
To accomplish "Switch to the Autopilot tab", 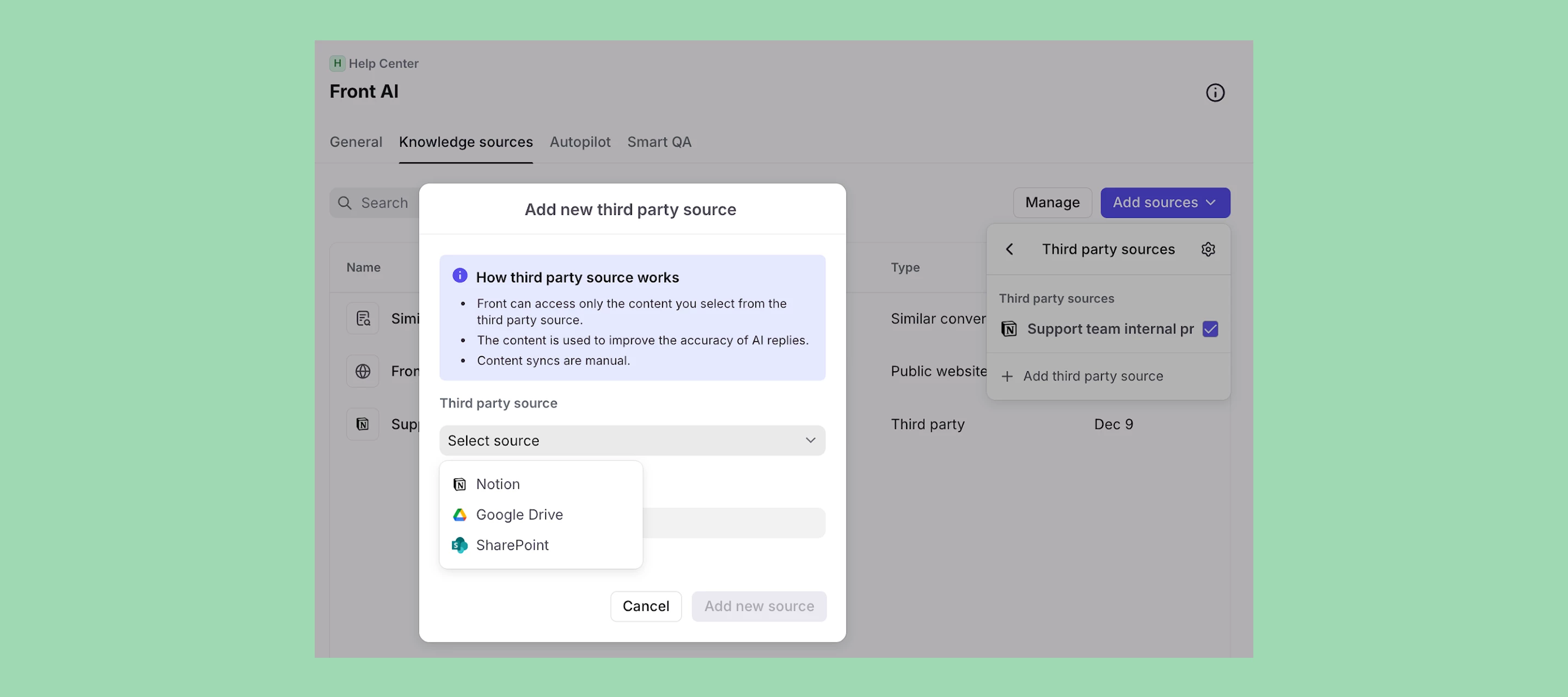I will click(579, 142).
